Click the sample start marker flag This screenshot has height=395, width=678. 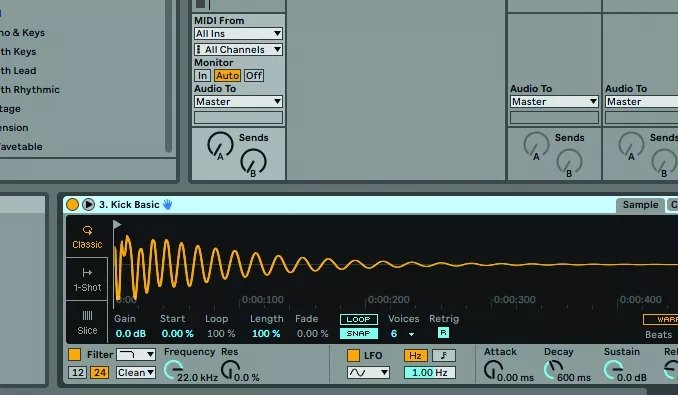[x=117, y=225]
